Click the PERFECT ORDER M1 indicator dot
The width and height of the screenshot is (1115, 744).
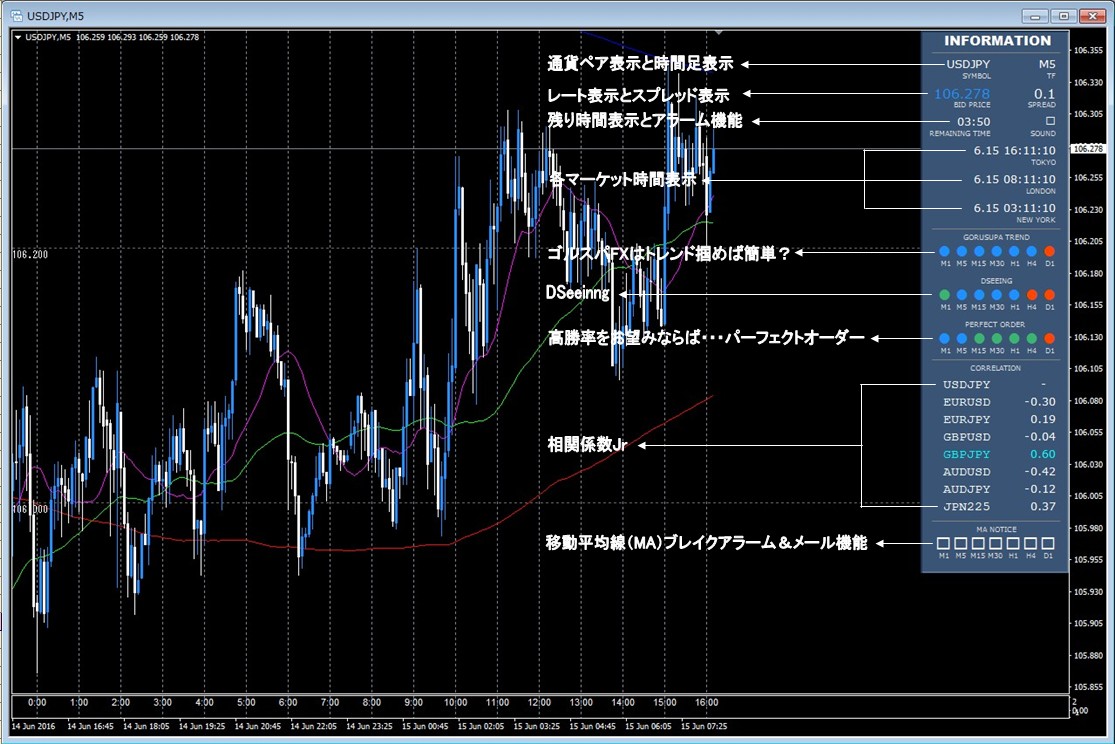(944, 339)
